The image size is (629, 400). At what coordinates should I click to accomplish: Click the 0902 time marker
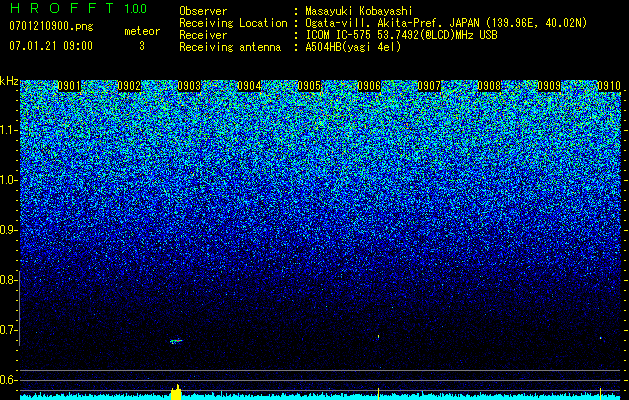(129, 86)
